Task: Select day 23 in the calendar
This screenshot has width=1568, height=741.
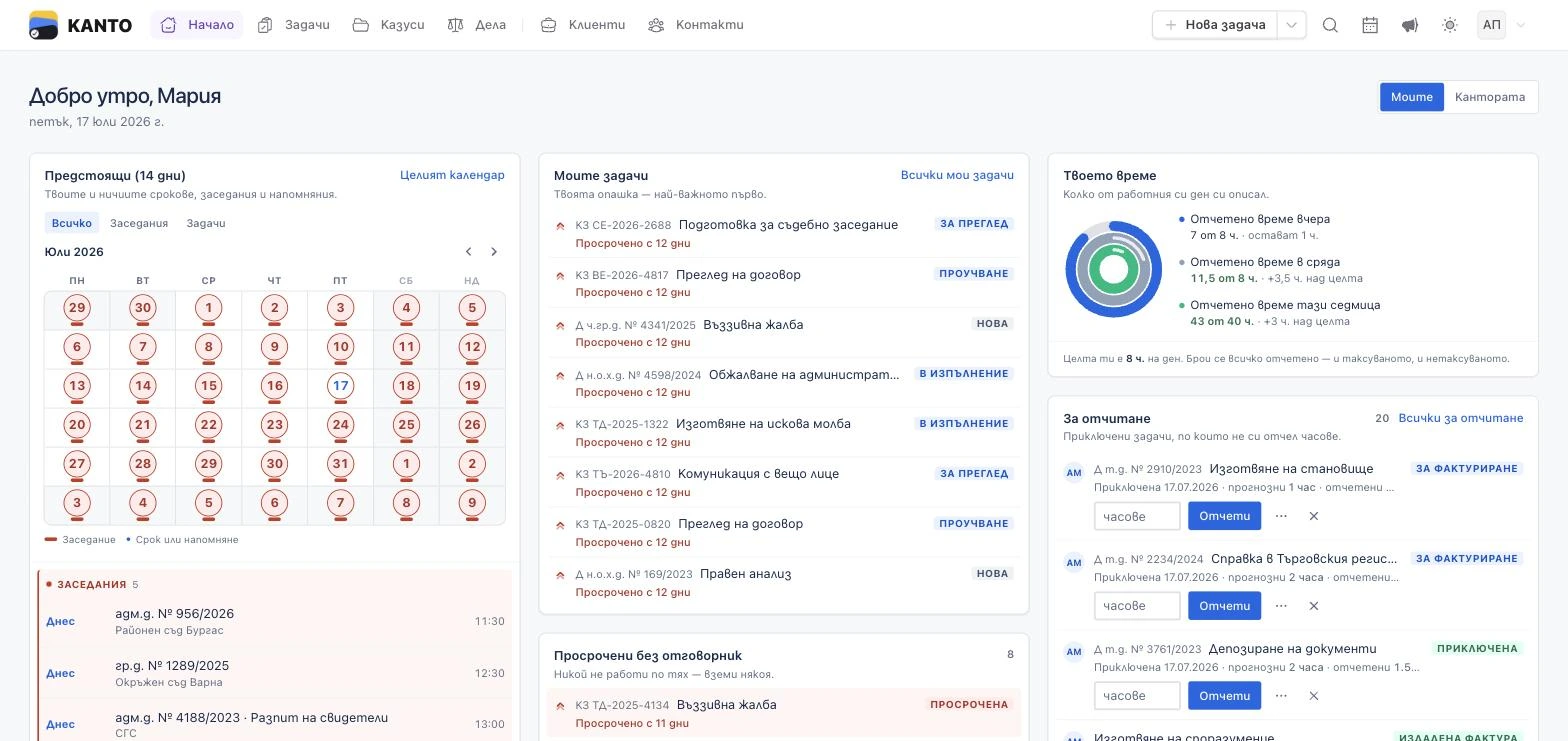Action: click(x=274, y=425)
